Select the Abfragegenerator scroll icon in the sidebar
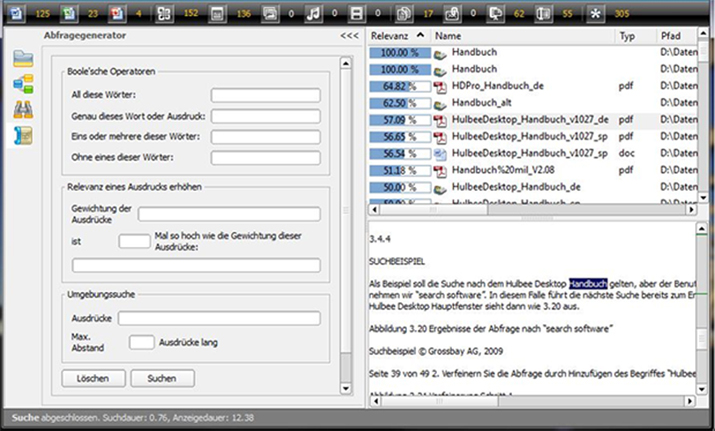This screenshot has width=715, height=431. pos(23,137)
